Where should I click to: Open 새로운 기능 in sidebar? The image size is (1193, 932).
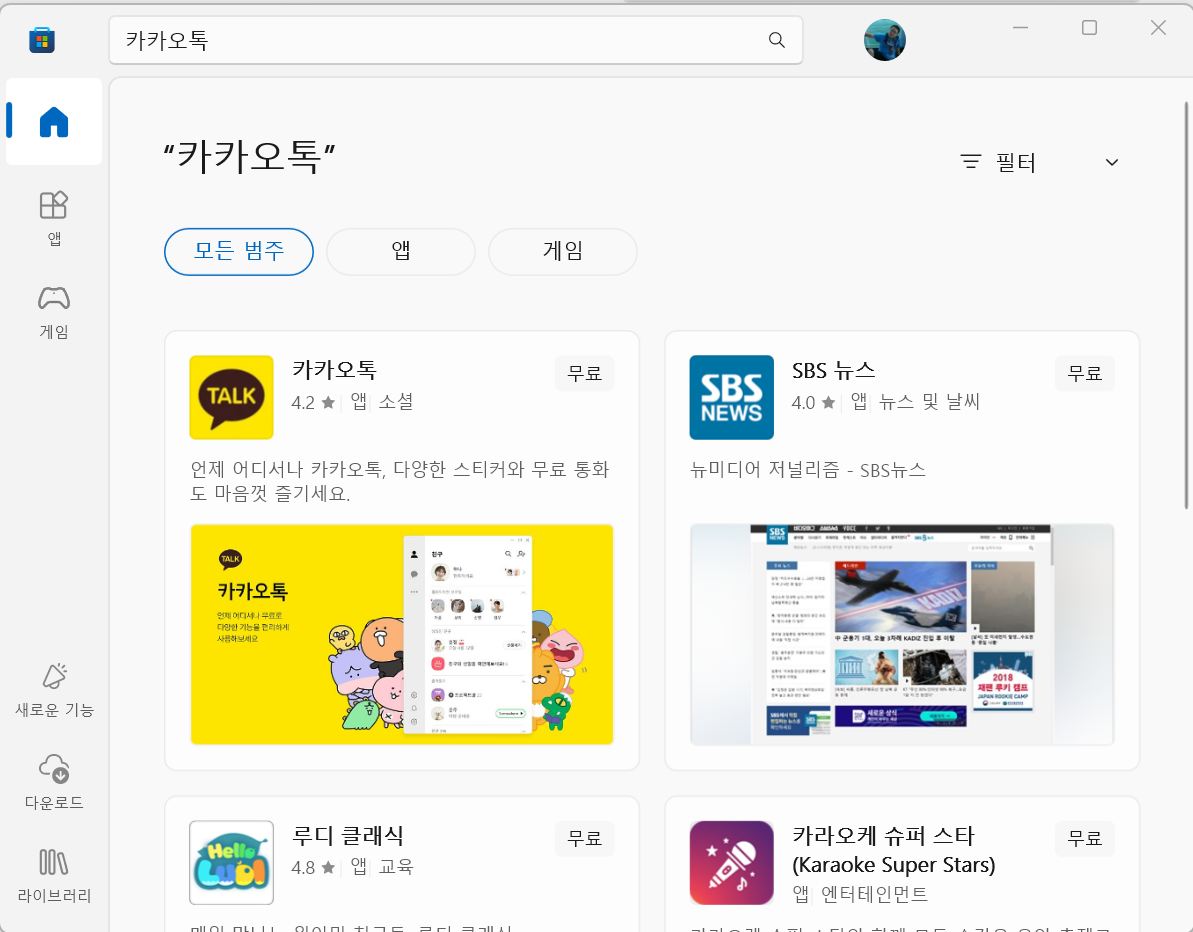point(54,689)
